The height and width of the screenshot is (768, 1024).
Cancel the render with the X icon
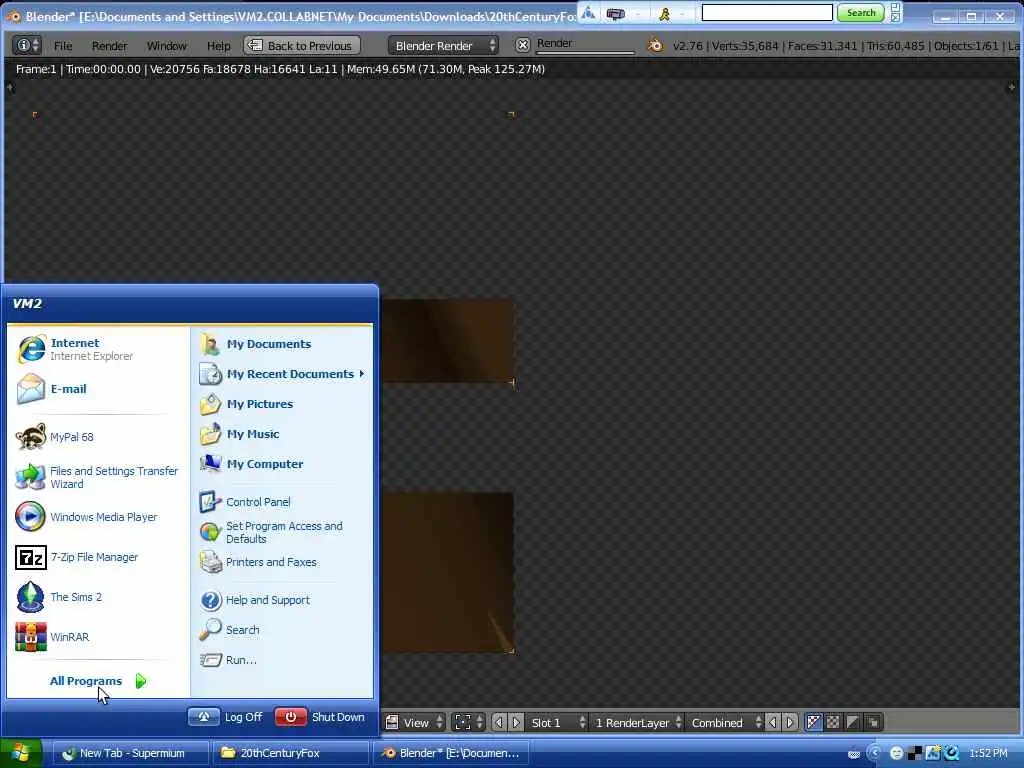522,45
